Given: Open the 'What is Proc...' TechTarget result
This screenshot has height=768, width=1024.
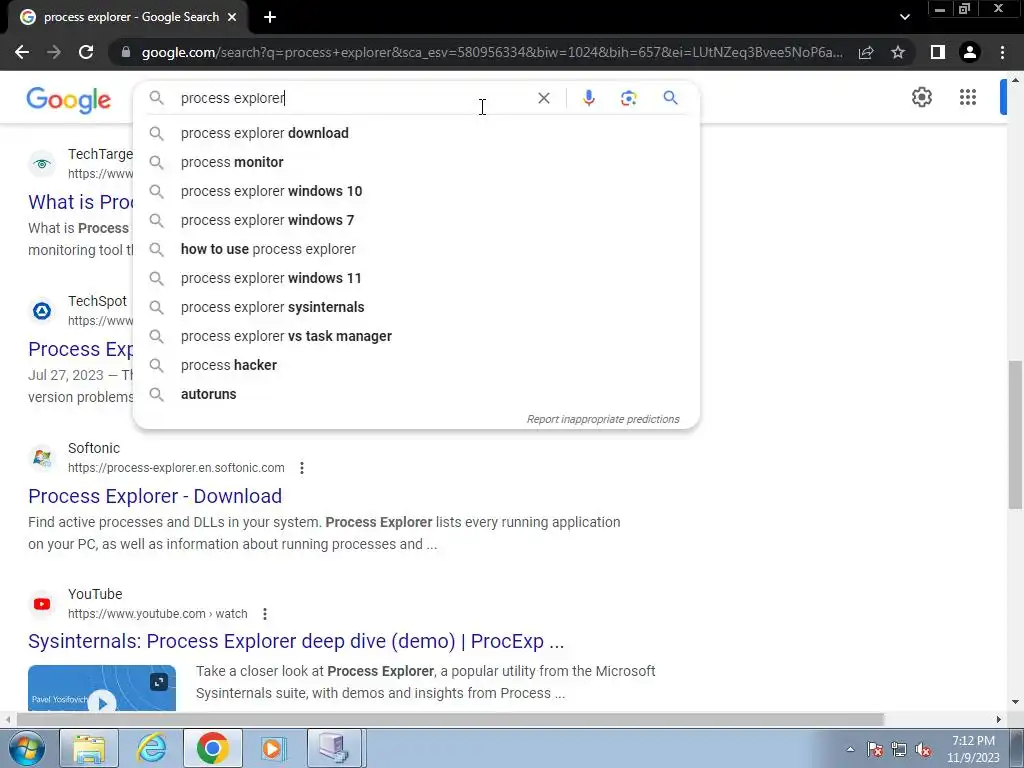Looking at the screenshot, I should click(x=80, y=202).
